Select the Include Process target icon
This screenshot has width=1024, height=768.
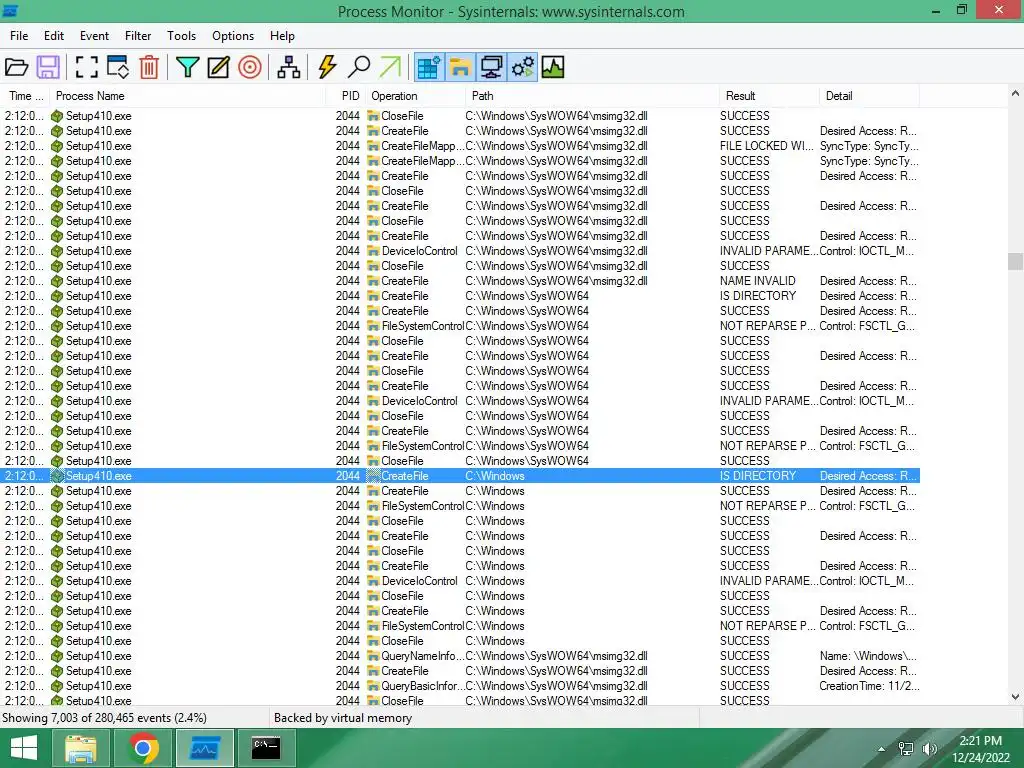[x=249, y=67]
